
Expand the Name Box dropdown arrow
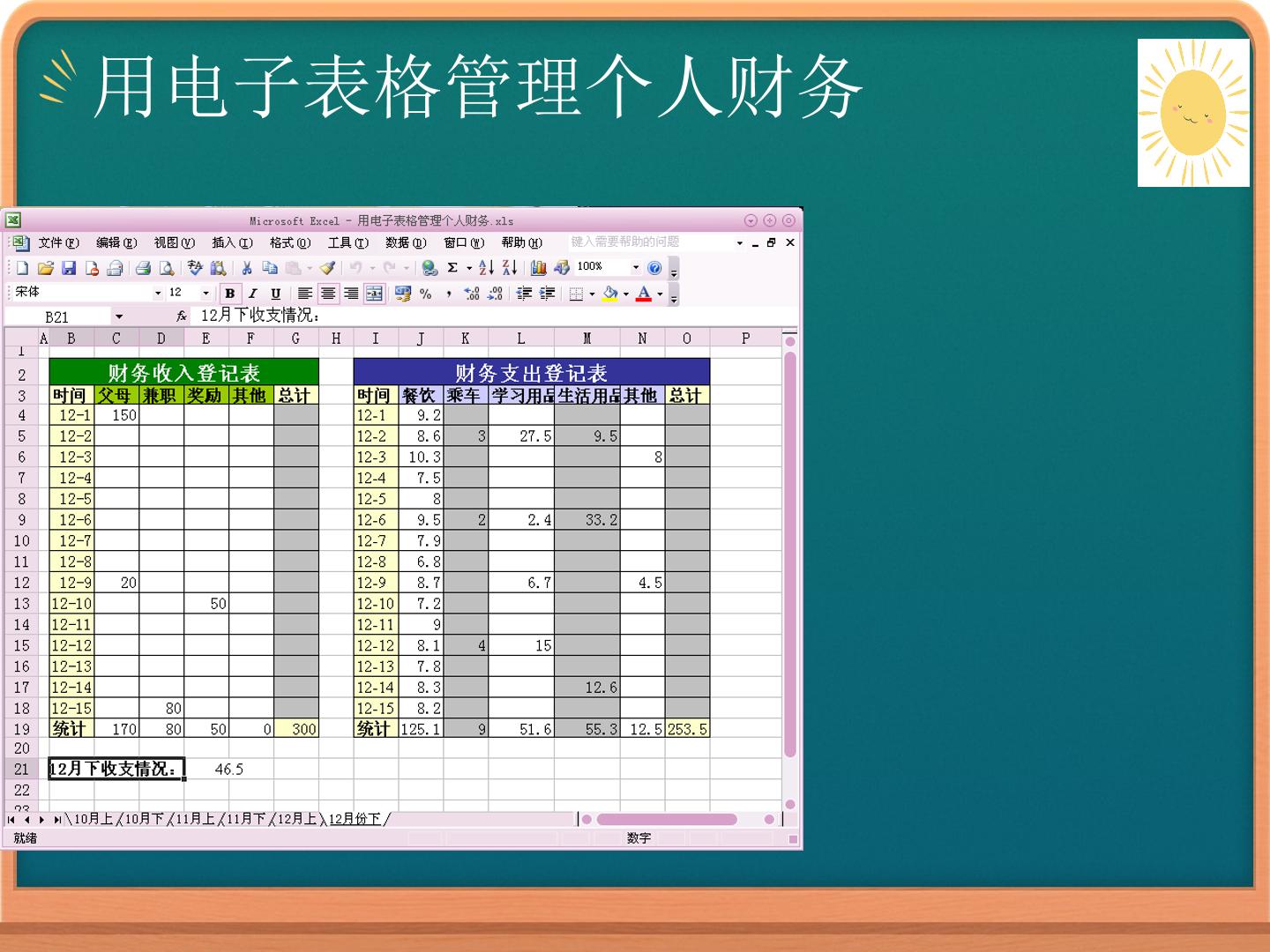[119, 316]
